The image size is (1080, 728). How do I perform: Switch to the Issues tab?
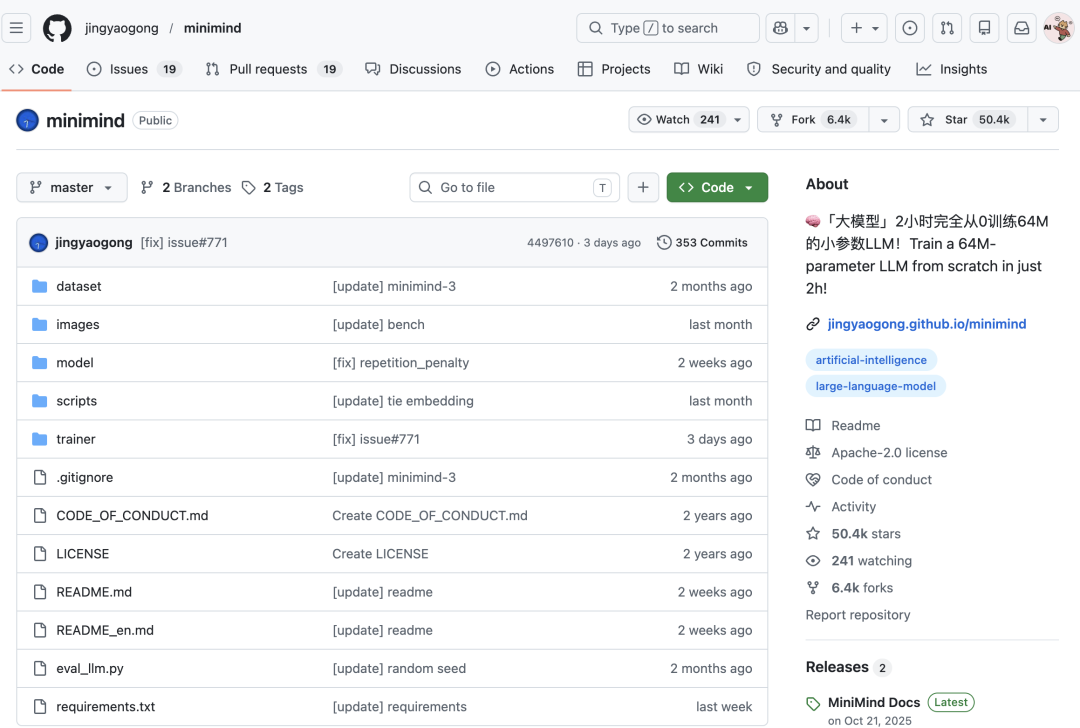point(134,69)
